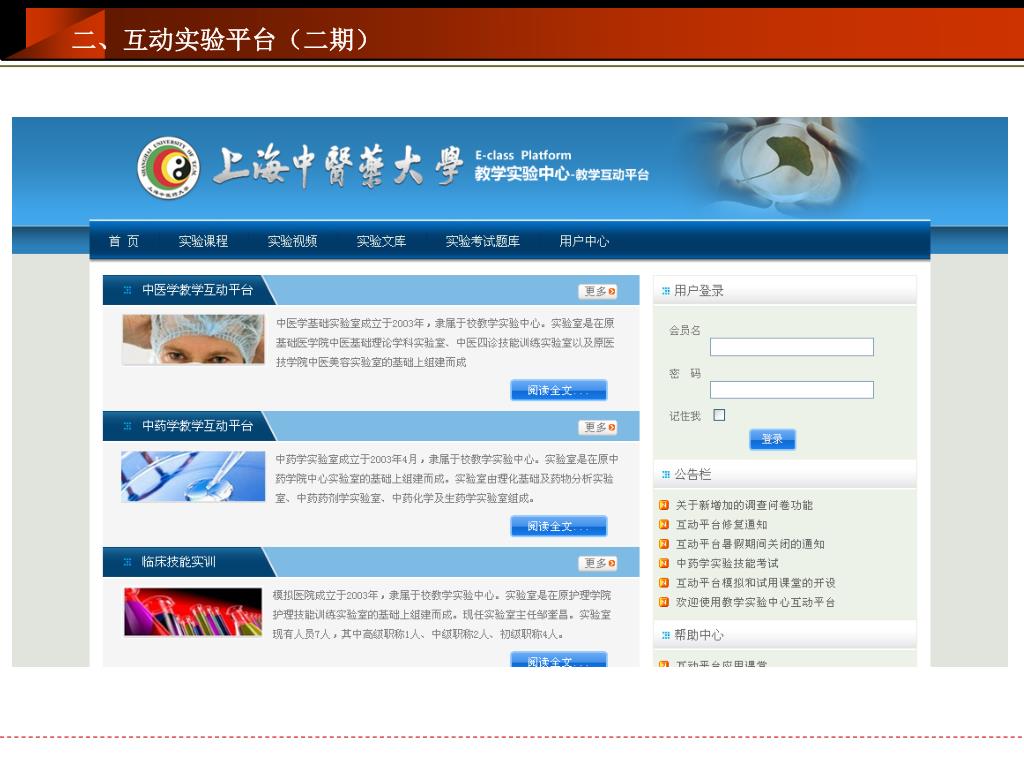
Task: Click orange bullet icon beside 欢迎使用教学实验中心互动平台
Action: (664, 602)
